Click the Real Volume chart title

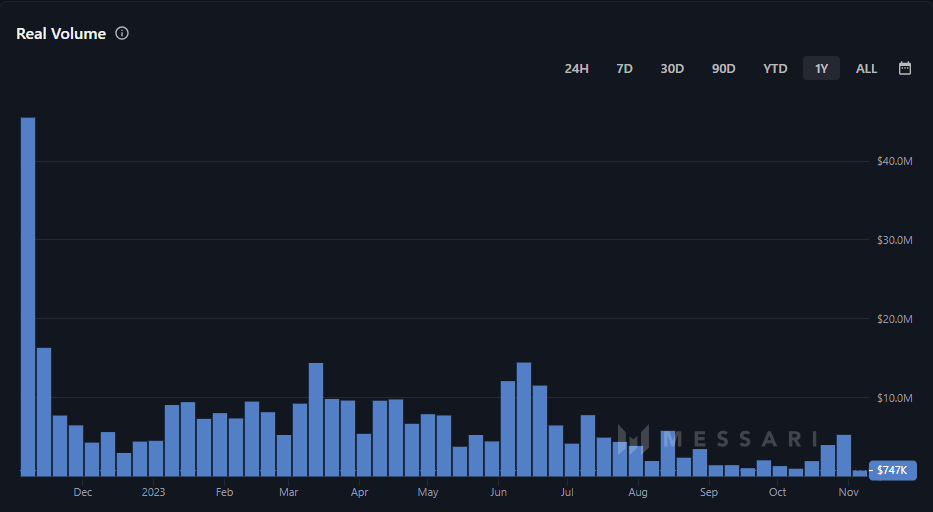coord(61,33)
